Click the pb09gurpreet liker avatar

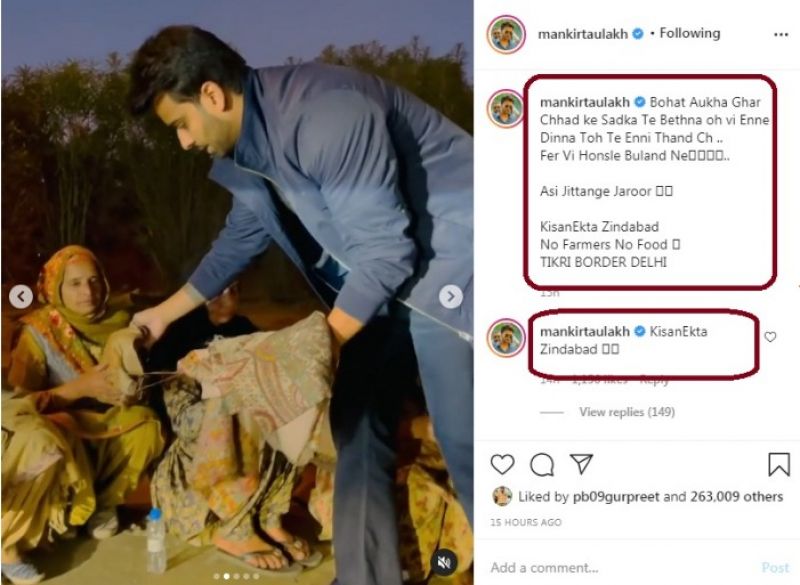point(502,496)
